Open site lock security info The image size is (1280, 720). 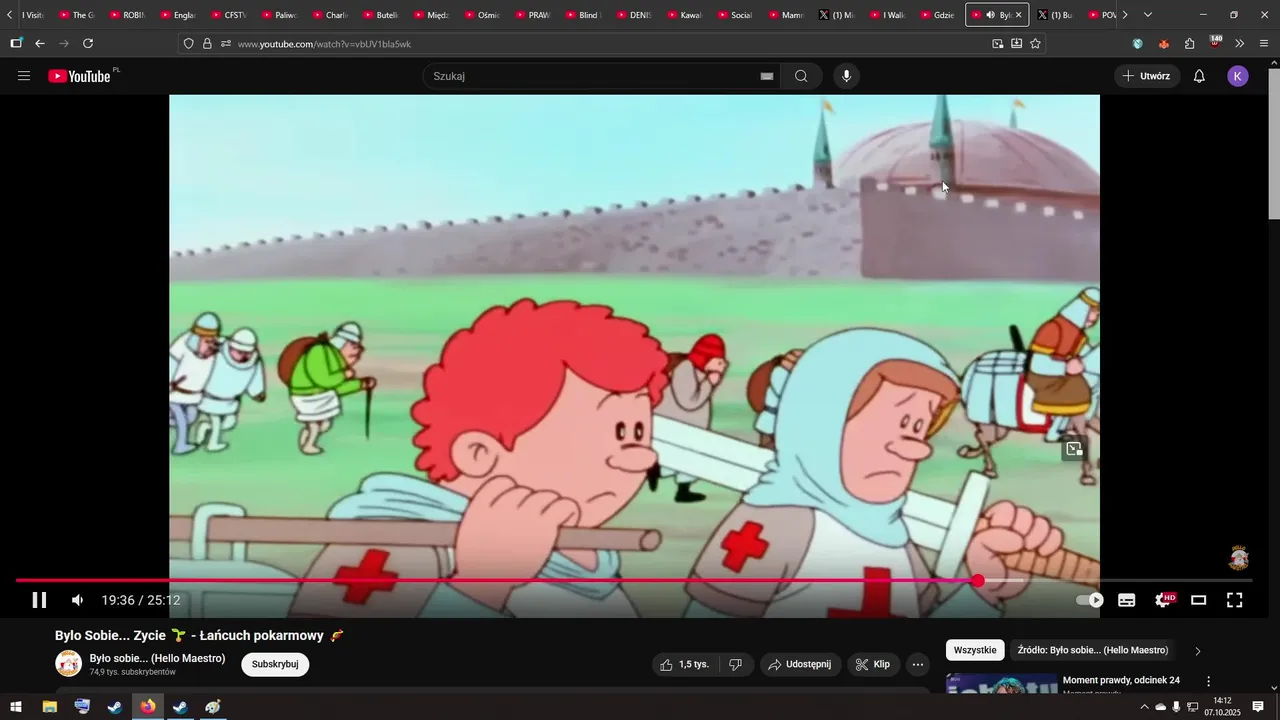pos(207,44)
